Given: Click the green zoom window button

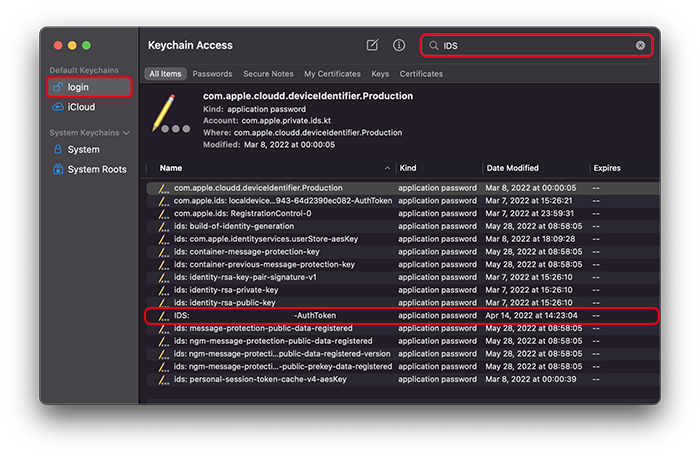Looking at the screenshot, I should pos(87,46).
